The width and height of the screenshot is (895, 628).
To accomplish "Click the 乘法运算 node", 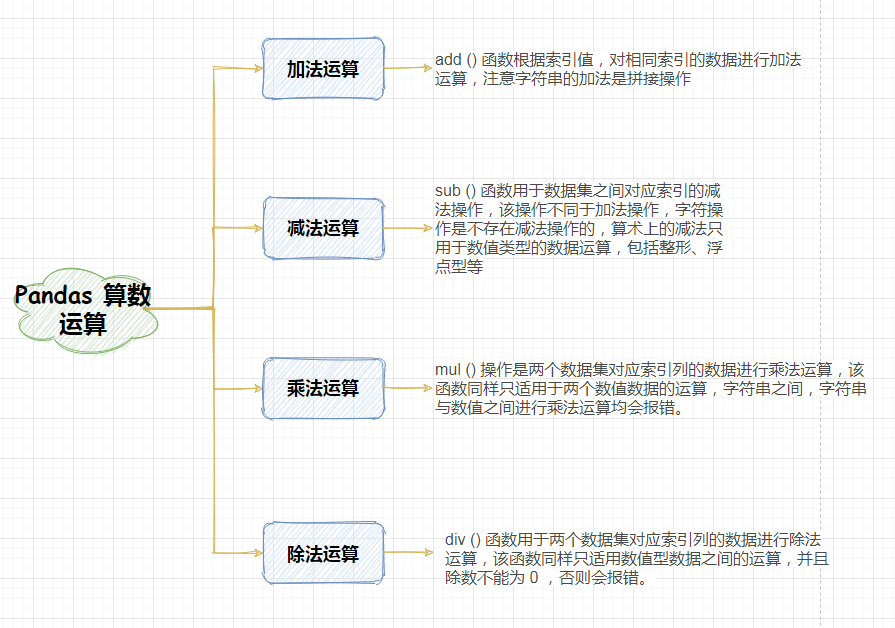I will [x=323, y=388].
